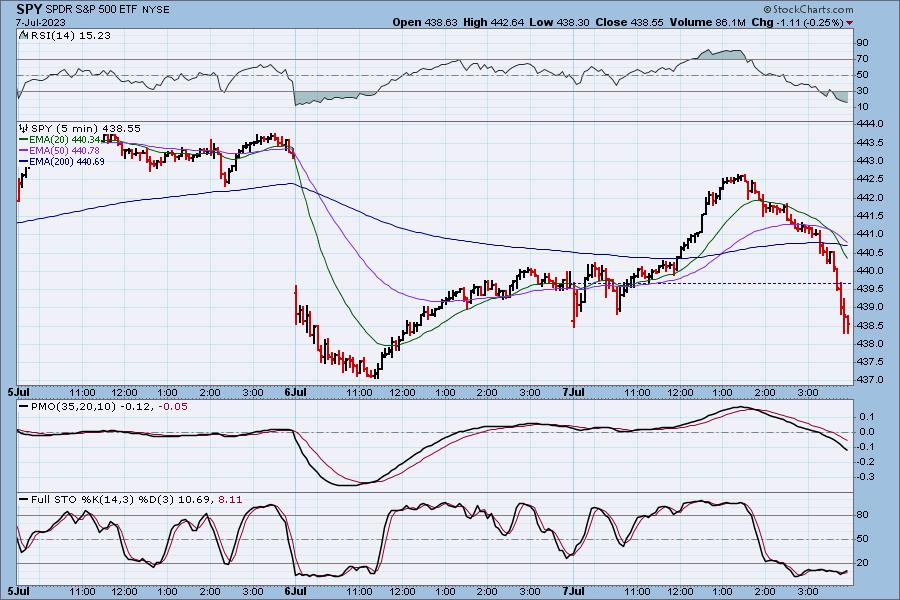The image size is (900, 600).
Task: Click the NYSE exchange label
Action: coord(156,10)
